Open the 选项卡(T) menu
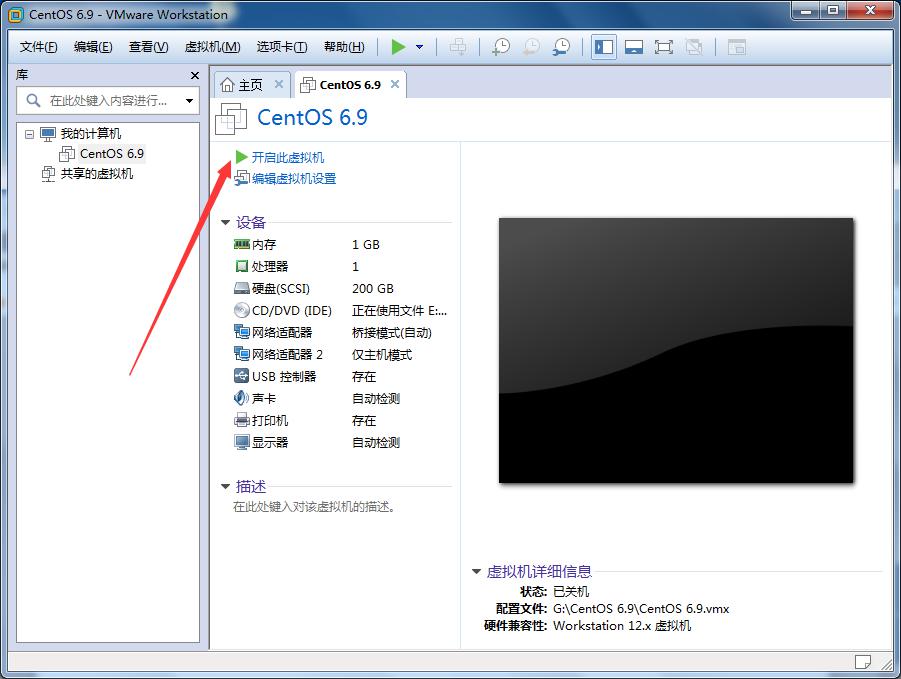The width and height of the screenshot is (901, 679). 282,47
